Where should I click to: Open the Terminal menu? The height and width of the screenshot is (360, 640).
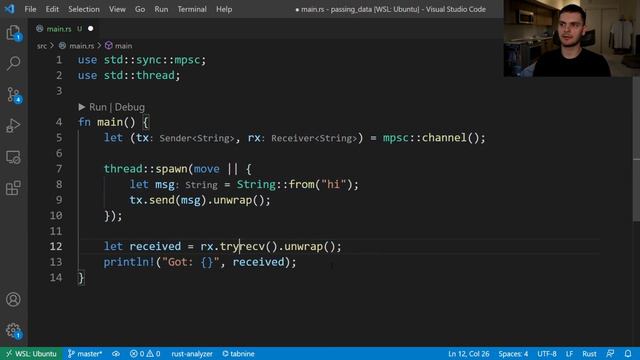(192, 9)
